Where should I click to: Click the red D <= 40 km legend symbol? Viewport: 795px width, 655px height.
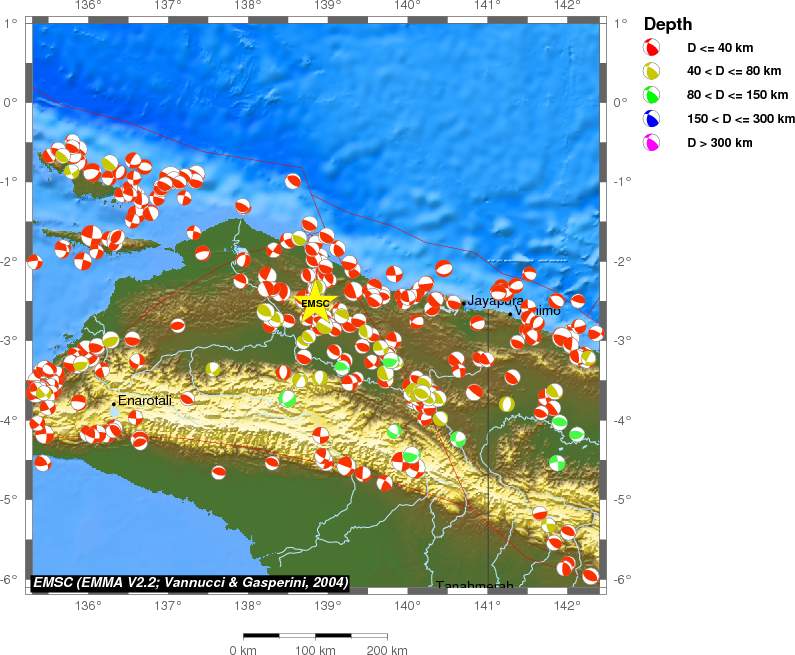[x=652, y=48]
